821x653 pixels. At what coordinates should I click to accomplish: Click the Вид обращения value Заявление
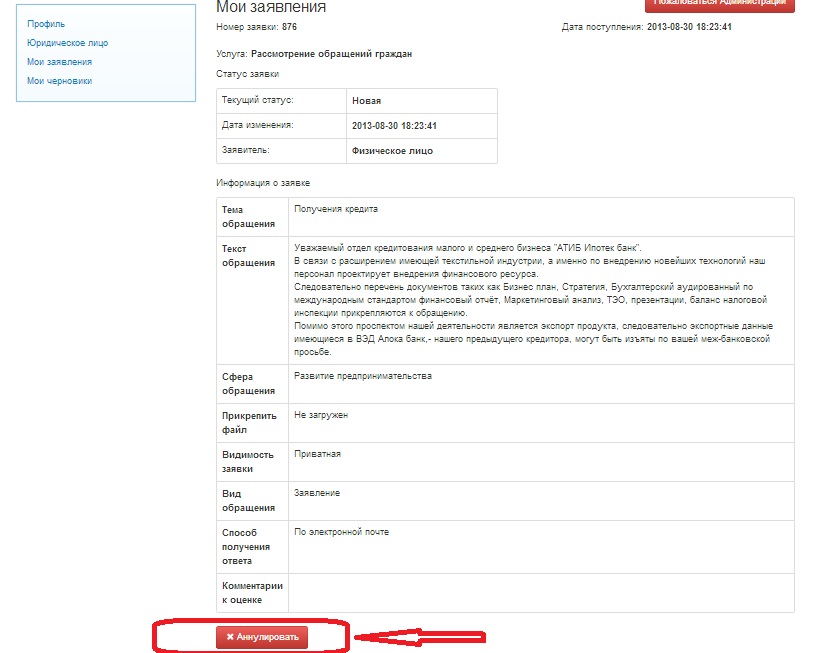pyautogui.click(x=317, y=493)
